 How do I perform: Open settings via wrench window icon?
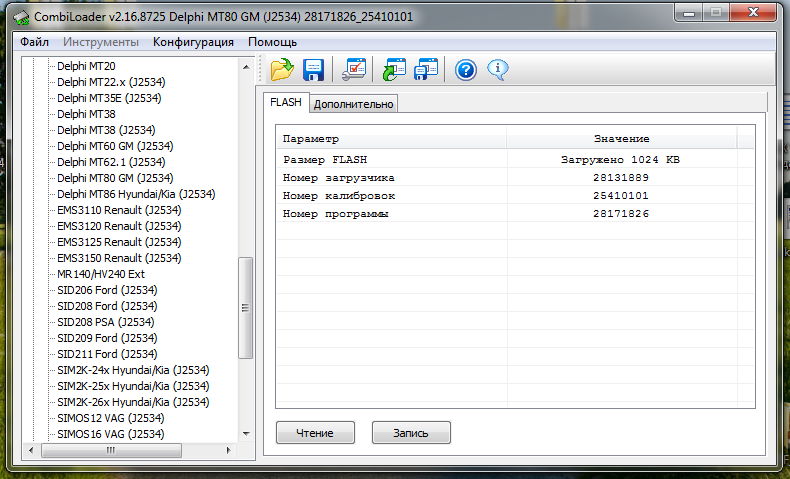coord(354,70)
